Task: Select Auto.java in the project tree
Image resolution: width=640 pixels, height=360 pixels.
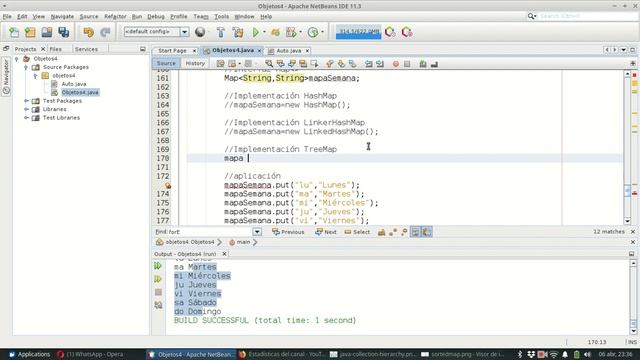Action: (x=73, y=84)
